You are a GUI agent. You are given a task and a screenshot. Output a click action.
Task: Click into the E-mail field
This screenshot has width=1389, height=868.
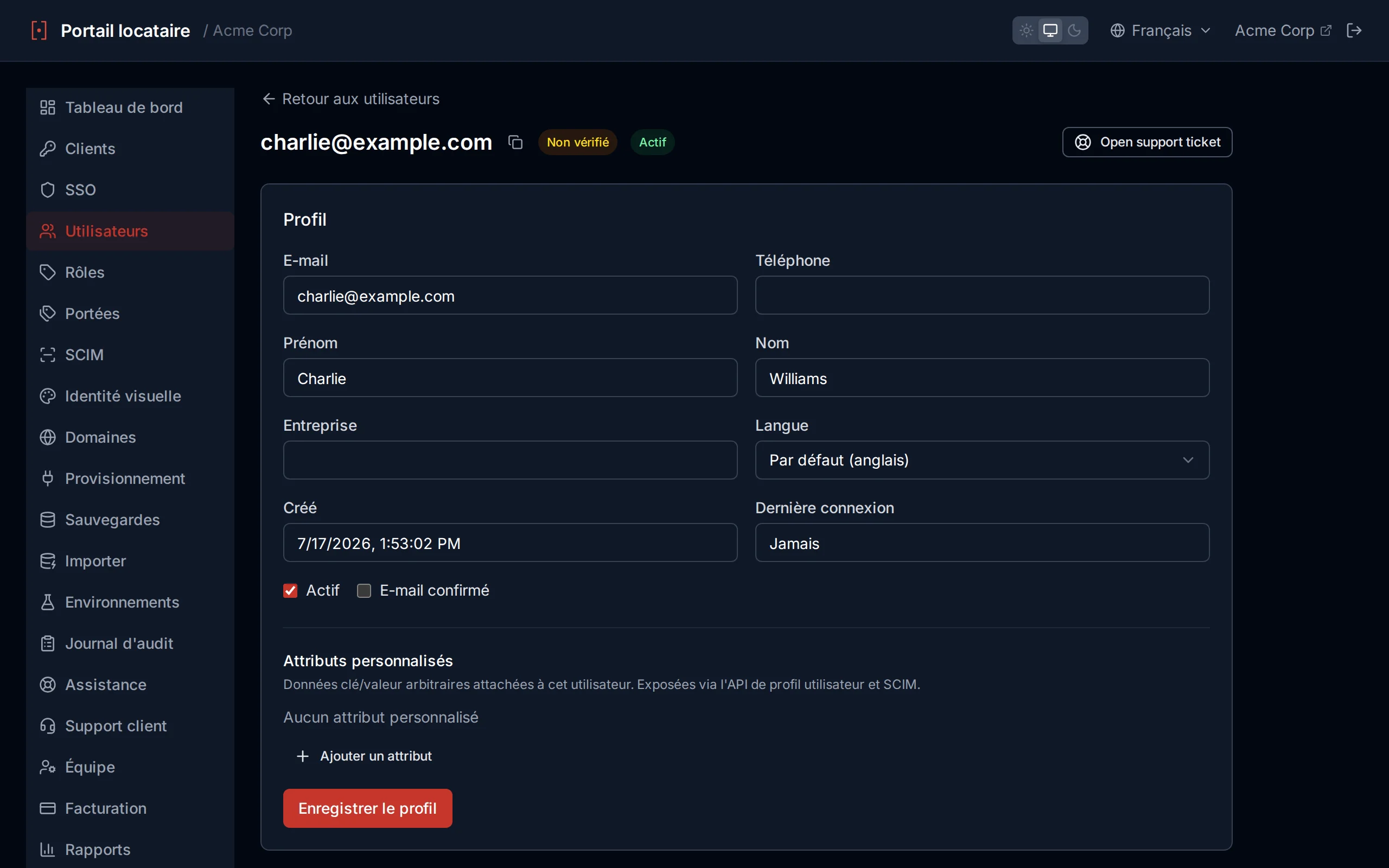point(510,295)
